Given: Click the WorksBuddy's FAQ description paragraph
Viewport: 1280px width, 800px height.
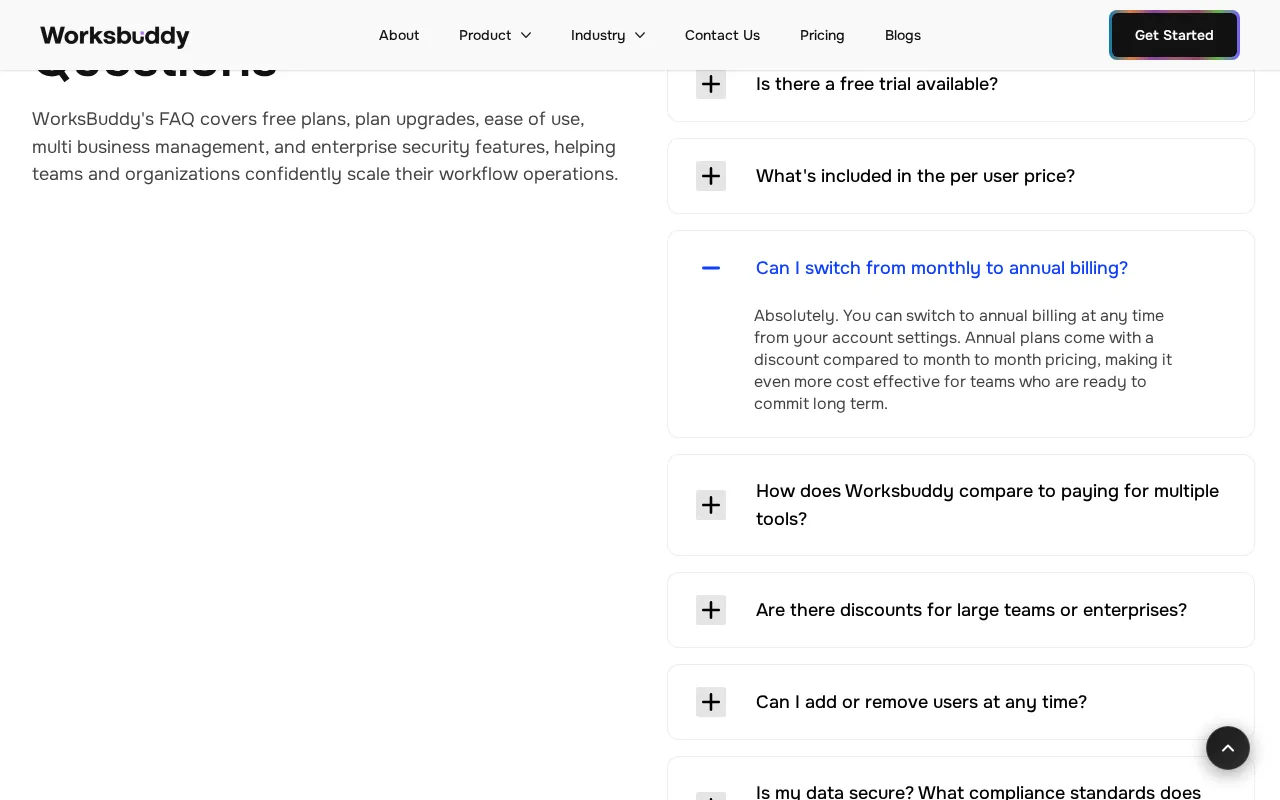Looking at the screenshot, I should [325, 147].
